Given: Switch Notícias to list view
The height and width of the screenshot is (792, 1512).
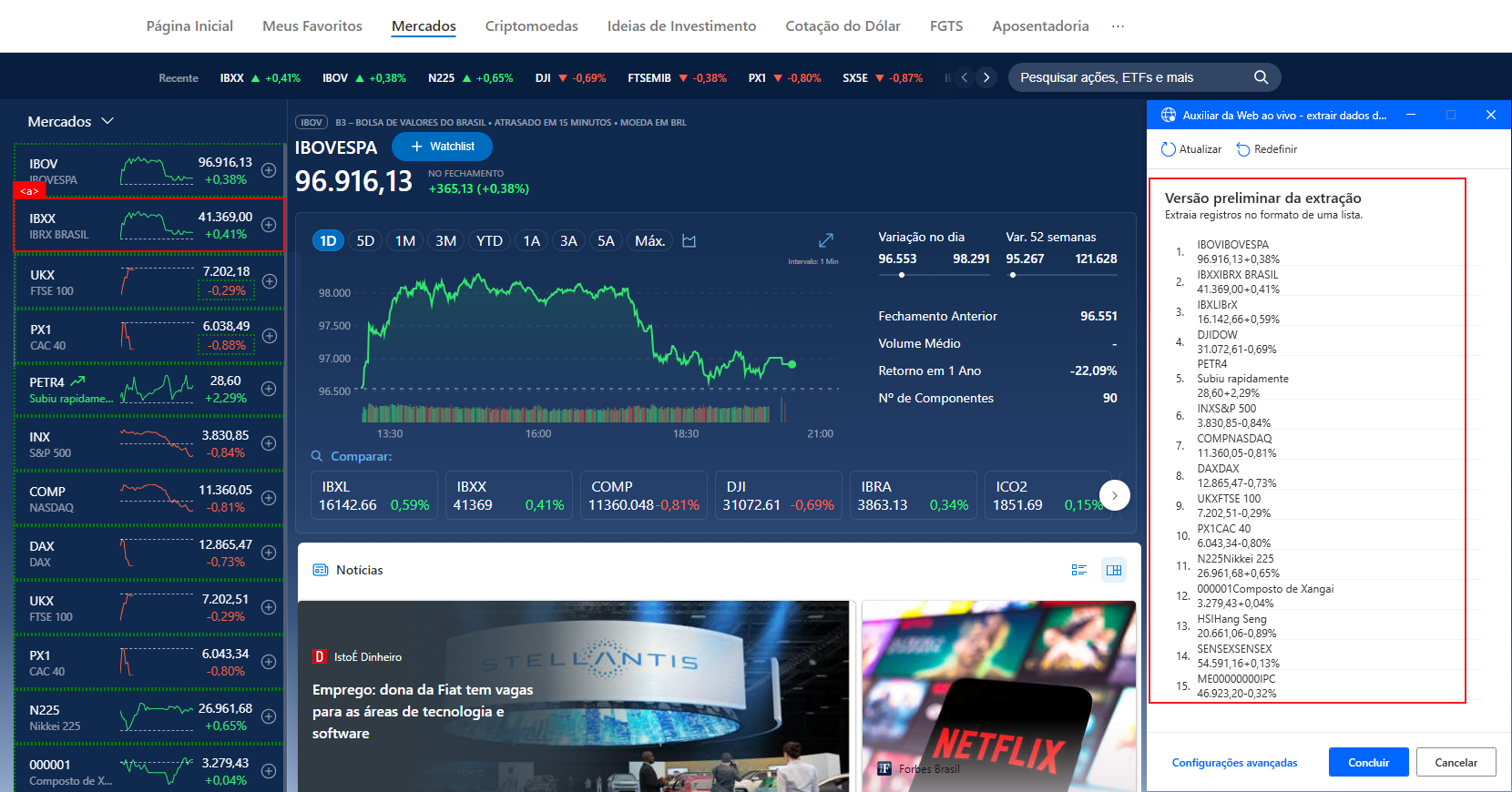Looking at the screenshot, I should [x=1079, y=570].
